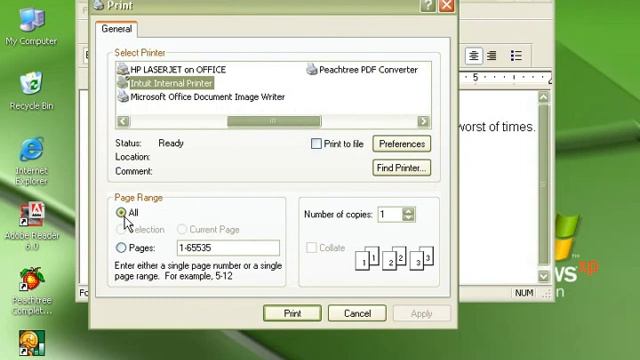Select the All page range radio button
This screenshot has width=640, height=360.
121,212
